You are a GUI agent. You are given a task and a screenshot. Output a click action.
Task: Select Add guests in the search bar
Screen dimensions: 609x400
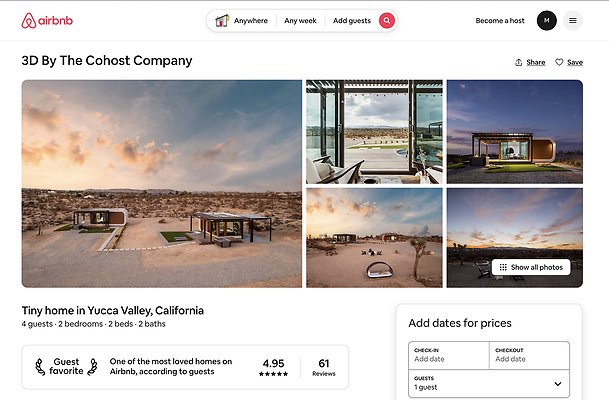click(x=351, y=21)
